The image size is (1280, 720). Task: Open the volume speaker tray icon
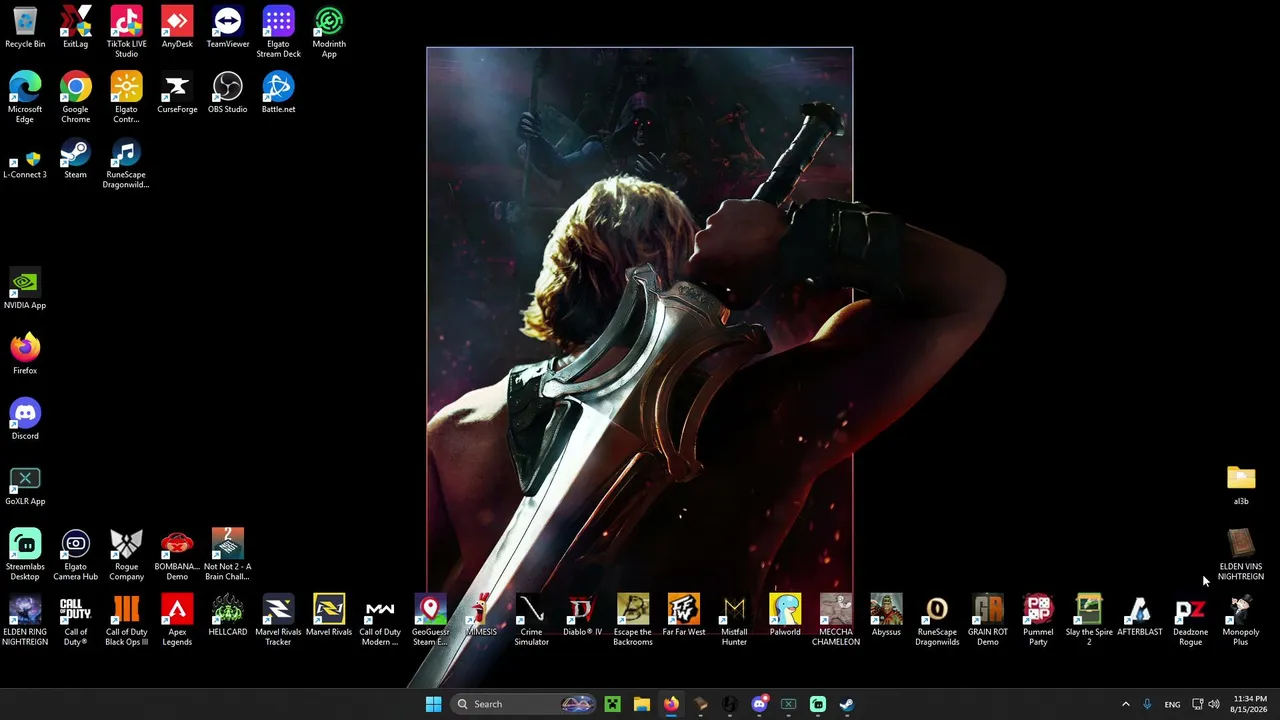pos(1214,704)
